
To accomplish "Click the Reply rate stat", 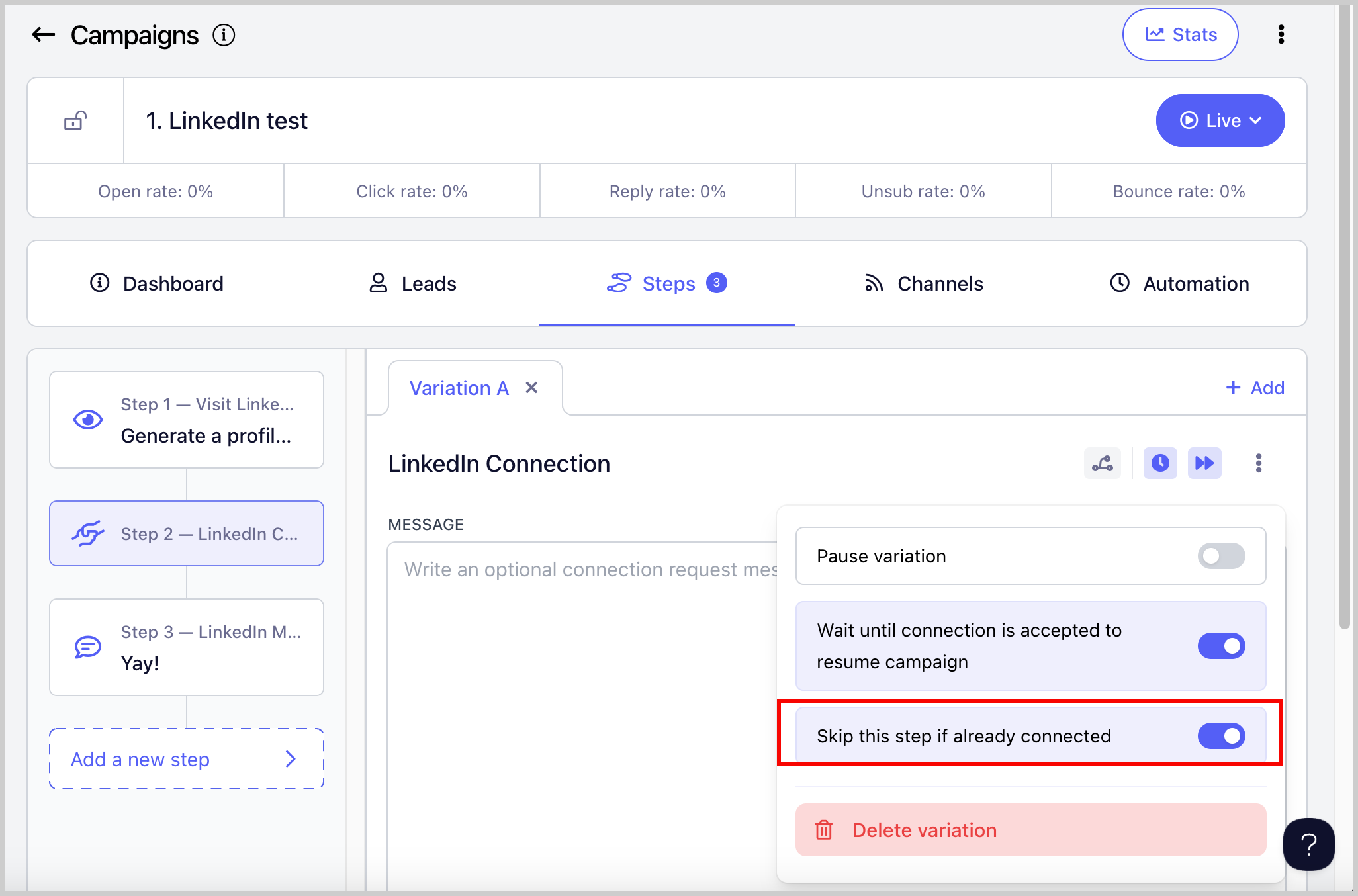I will 667,191.
